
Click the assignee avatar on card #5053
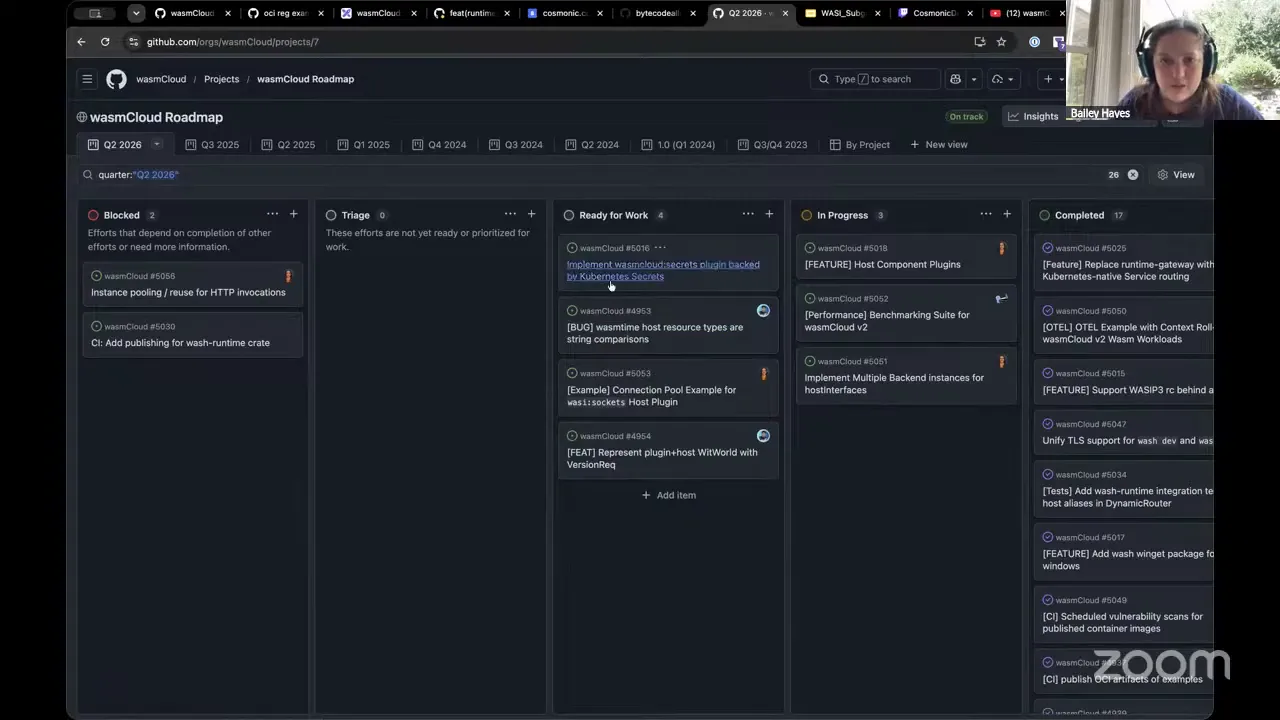(x=764, y=374)
